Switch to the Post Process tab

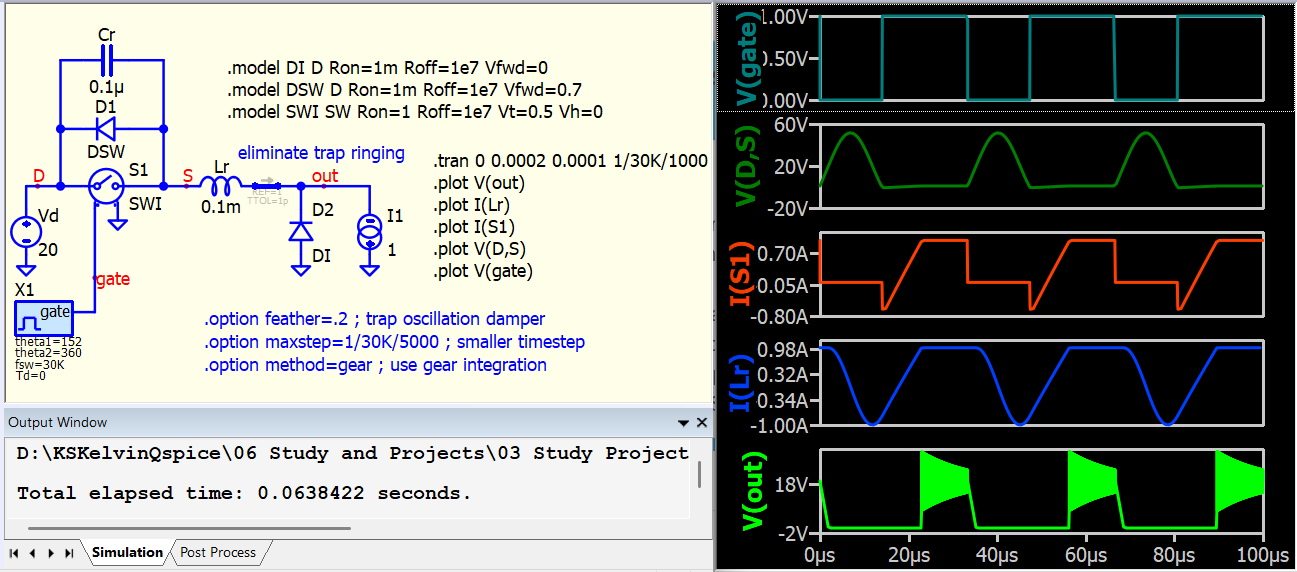pos(217,552)
